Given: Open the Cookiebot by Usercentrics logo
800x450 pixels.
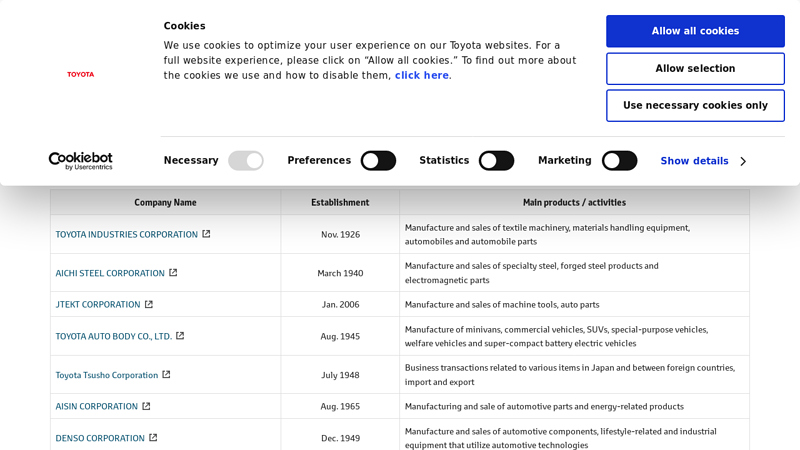Looking at the screenshot, I should coord(80,161).
